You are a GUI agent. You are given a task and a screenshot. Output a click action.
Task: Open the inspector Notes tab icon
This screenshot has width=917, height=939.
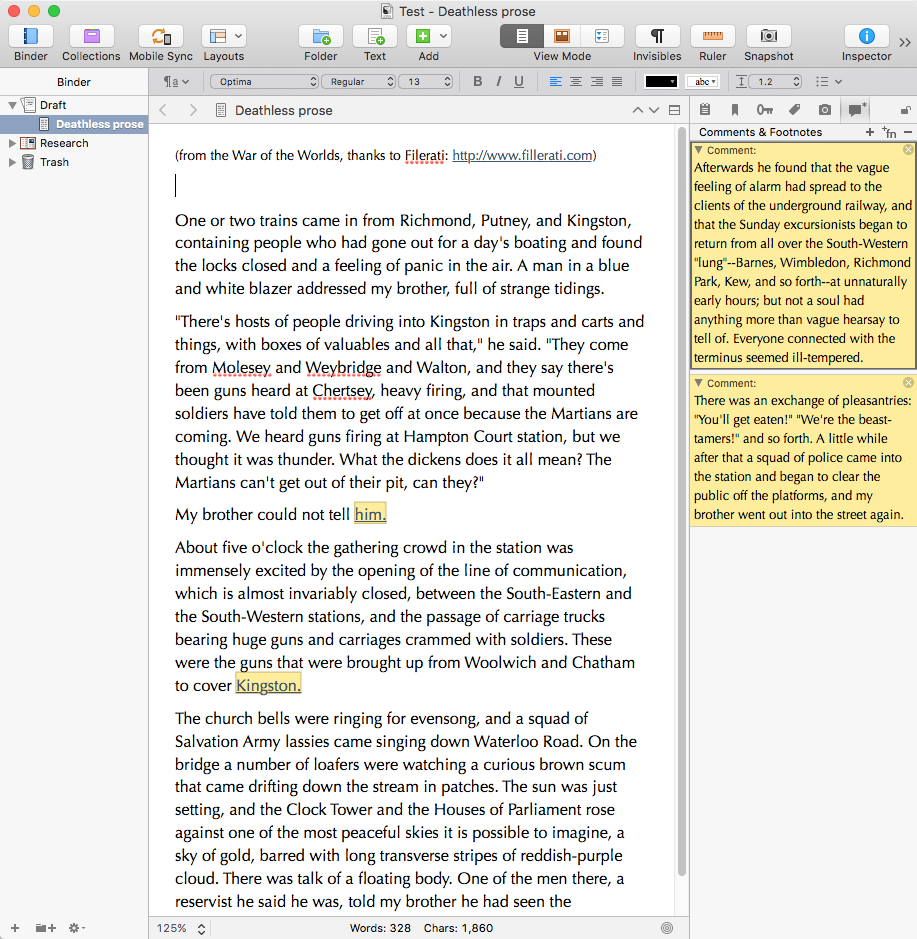tap(705, 110)
